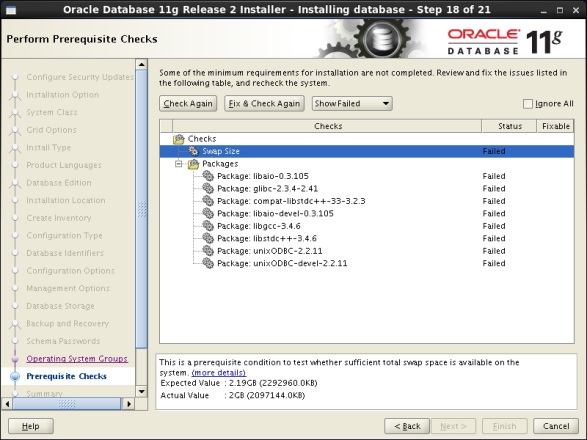Viewport: 587px width, 440px height.
Task: Click the Back button
Action: [x=407, y=426]
